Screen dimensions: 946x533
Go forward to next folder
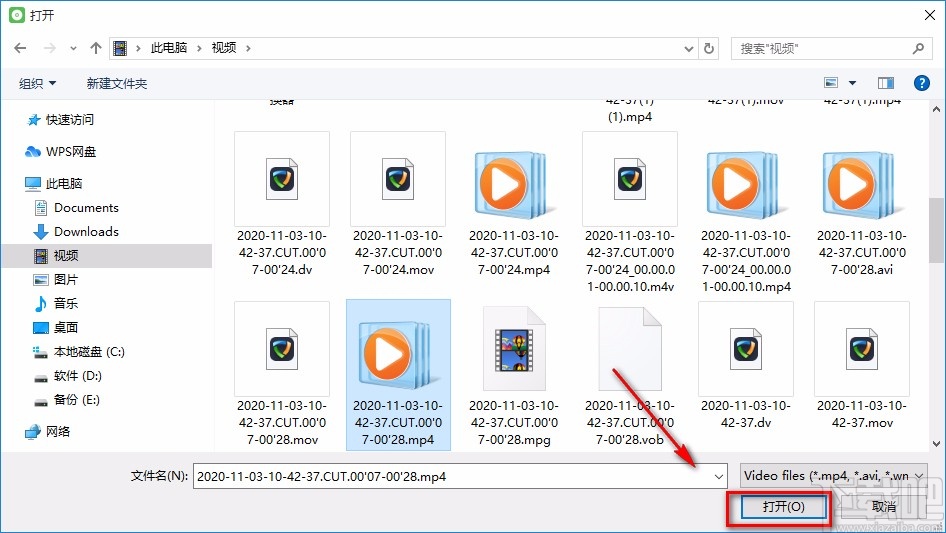(x=49, y=48)
